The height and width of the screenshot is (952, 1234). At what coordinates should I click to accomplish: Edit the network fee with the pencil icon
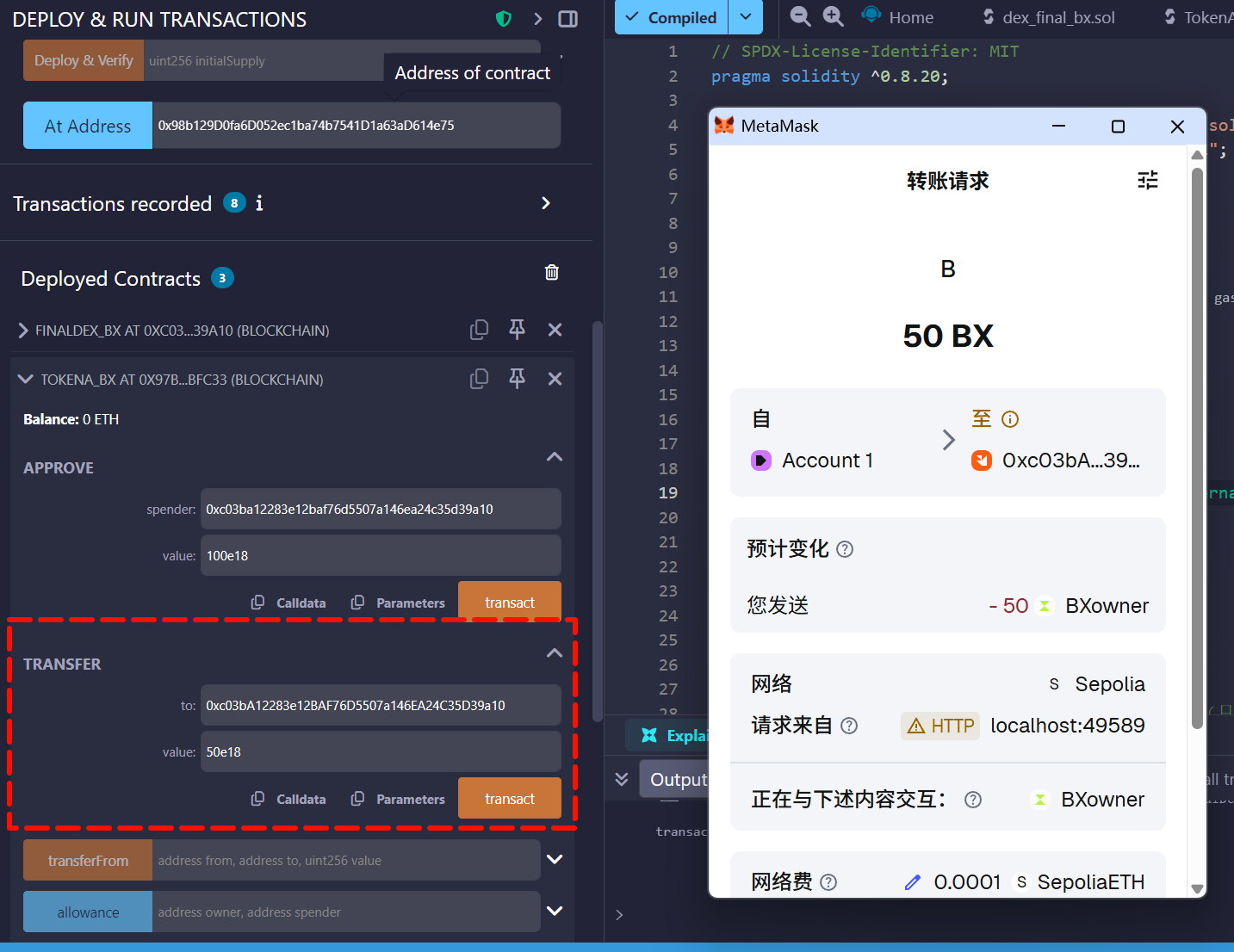[913, 882]
